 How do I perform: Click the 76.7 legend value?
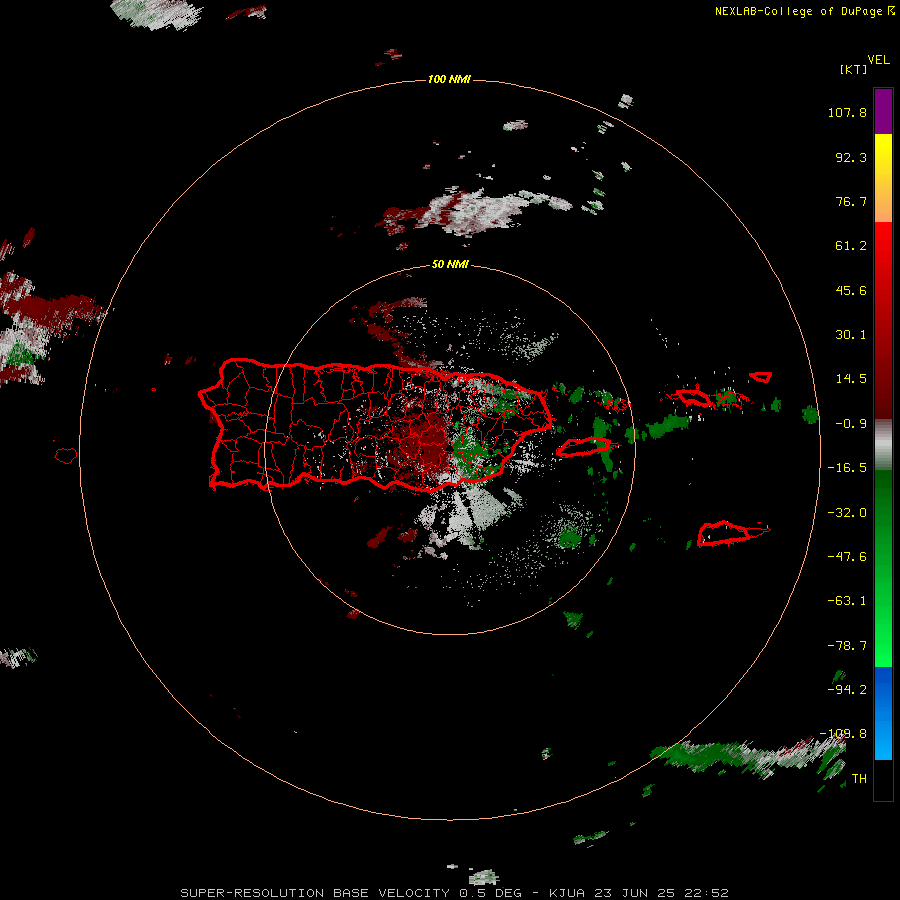point(851,201)
